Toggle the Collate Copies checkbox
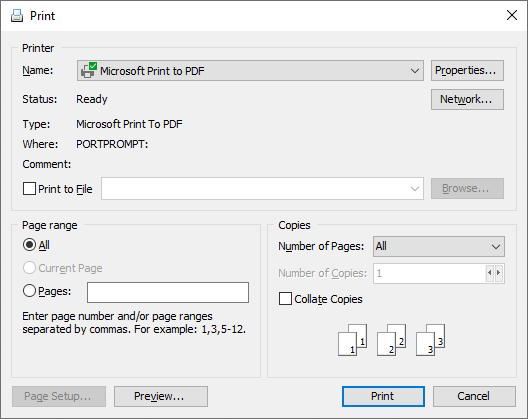The width and height of the screenshot is (528, 419). click(x=285, y=299)
